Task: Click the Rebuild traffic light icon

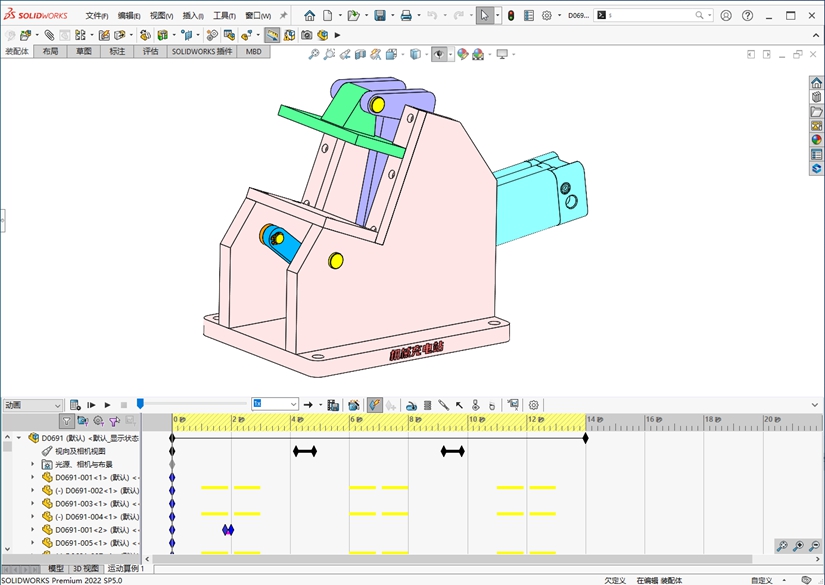Action: pyautogui.click(x=511, y=16)
